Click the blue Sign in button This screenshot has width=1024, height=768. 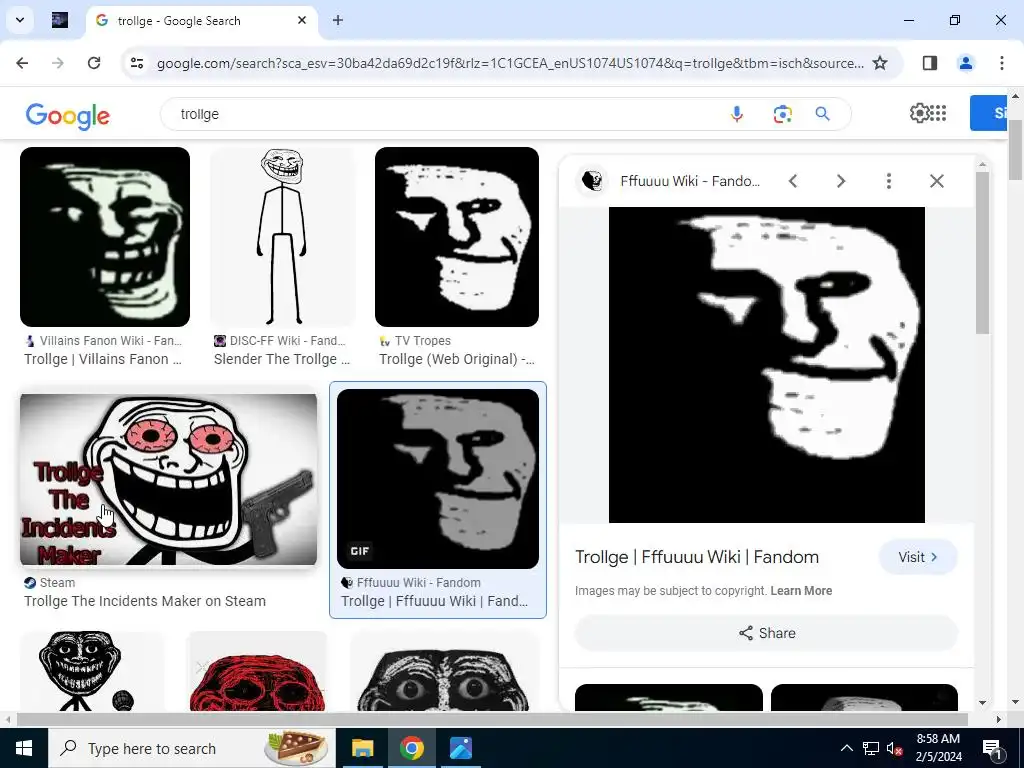click(989, 113)
